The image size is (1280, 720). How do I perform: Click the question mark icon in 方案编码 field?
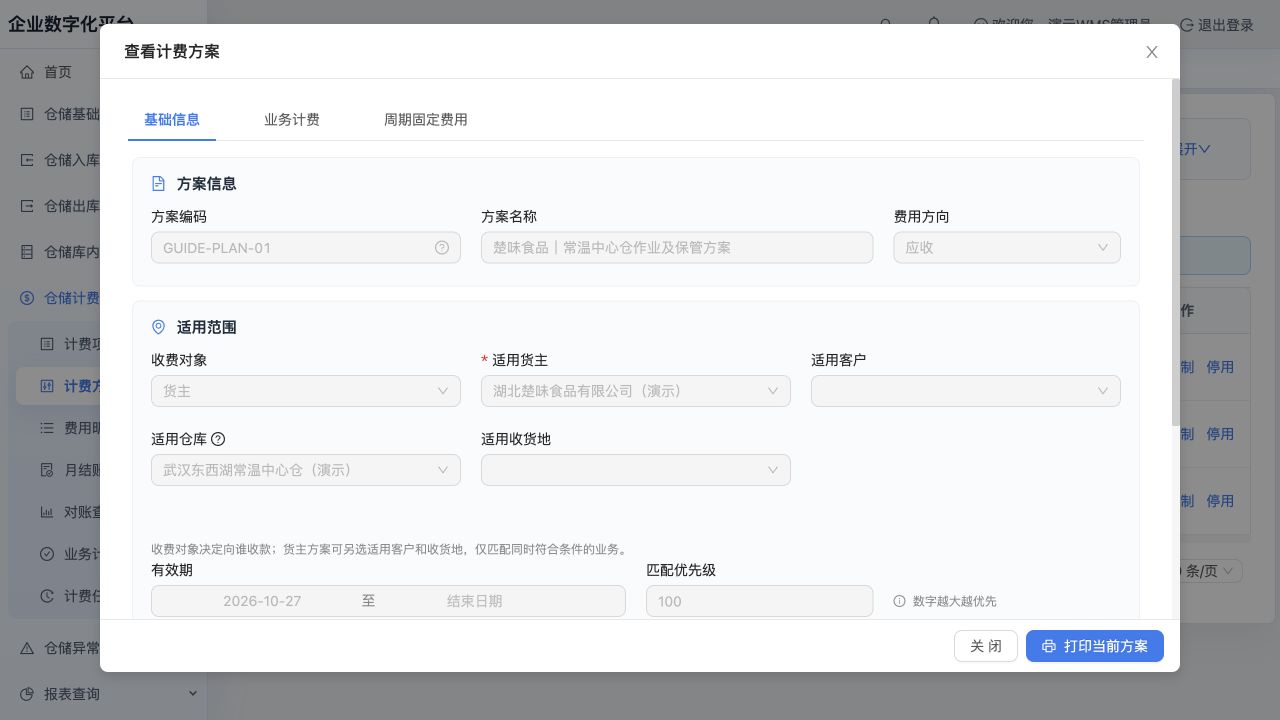[442, 248]
